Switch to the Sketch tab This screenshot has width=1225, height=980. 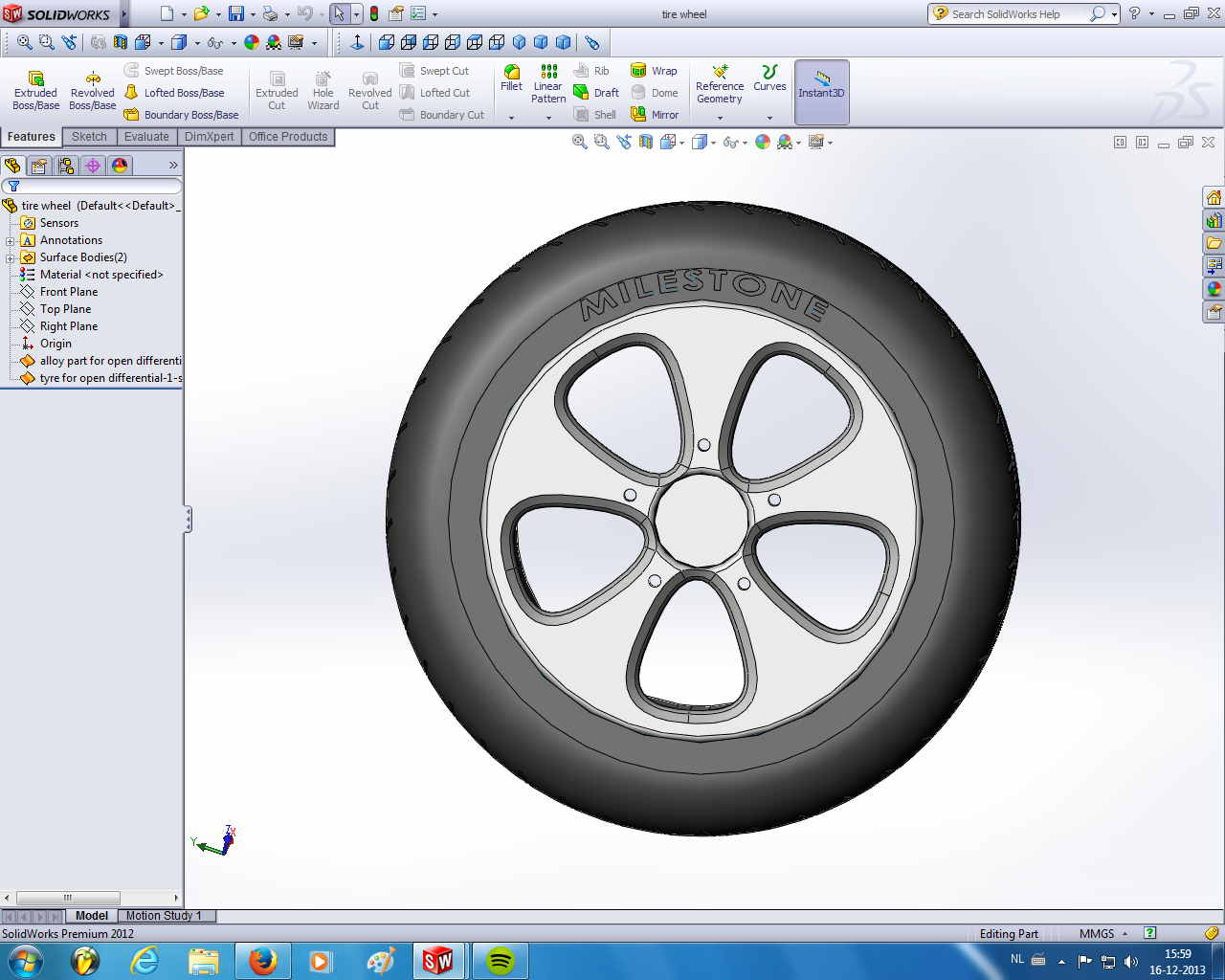pos(89,137)
